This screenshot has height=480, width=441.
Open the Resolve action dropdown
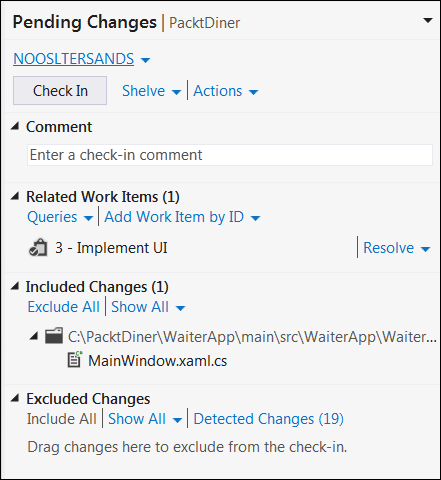point(397,248)
